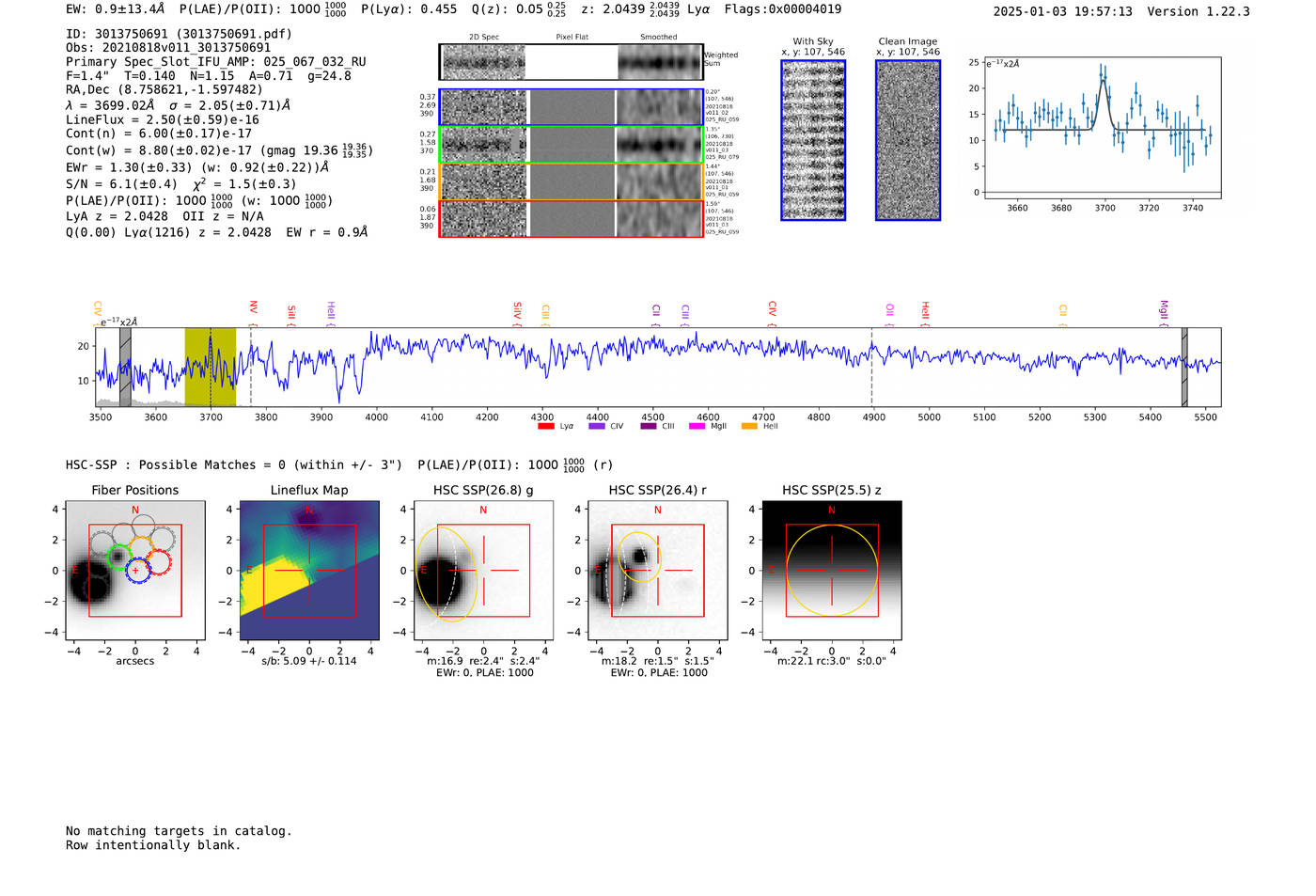
Task: Click the orange HeII legend swatch
Action: pos(749,427)
